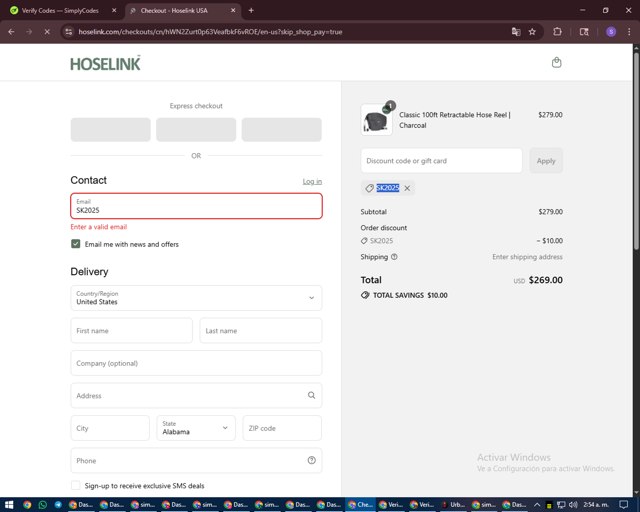
Task: Click the third Express checkout button
Action: pyautogui.click(x=282, y=129)
